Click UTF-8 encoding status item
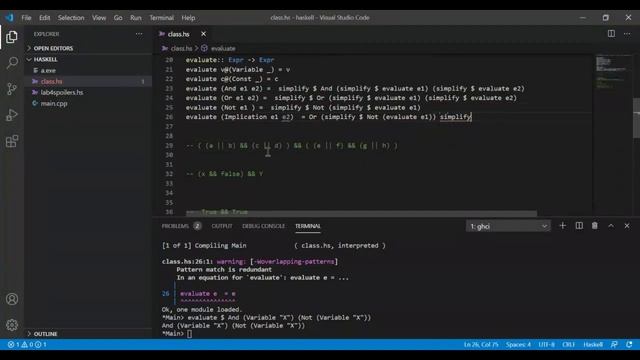The height and width of the screenshot is (360, 640). pos(546,344)
